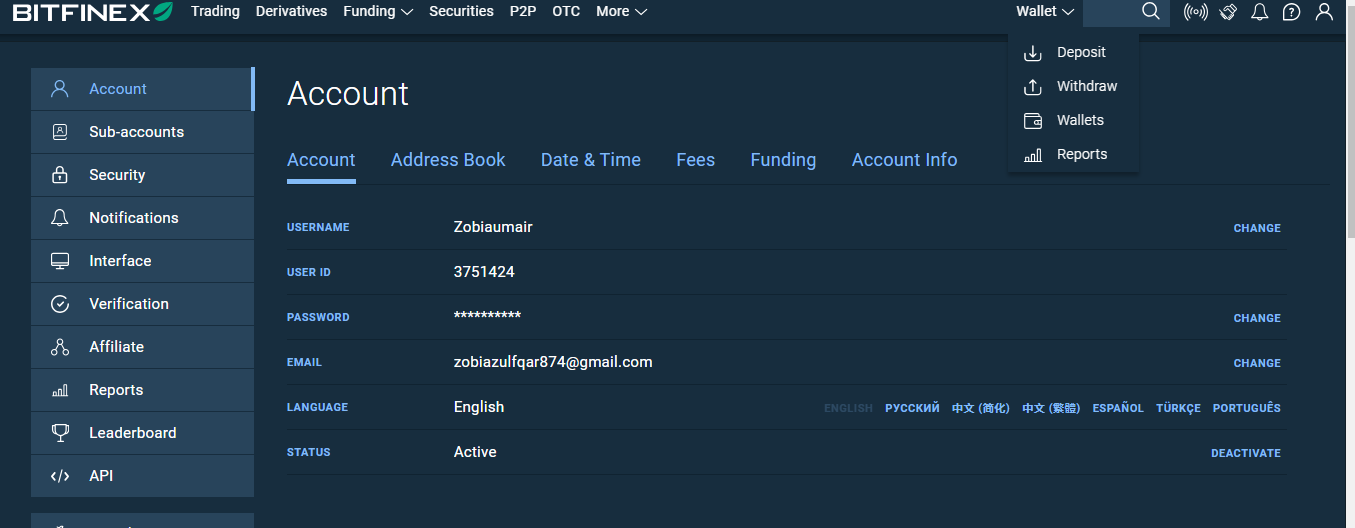Click the Affiliate network icon

60,347
